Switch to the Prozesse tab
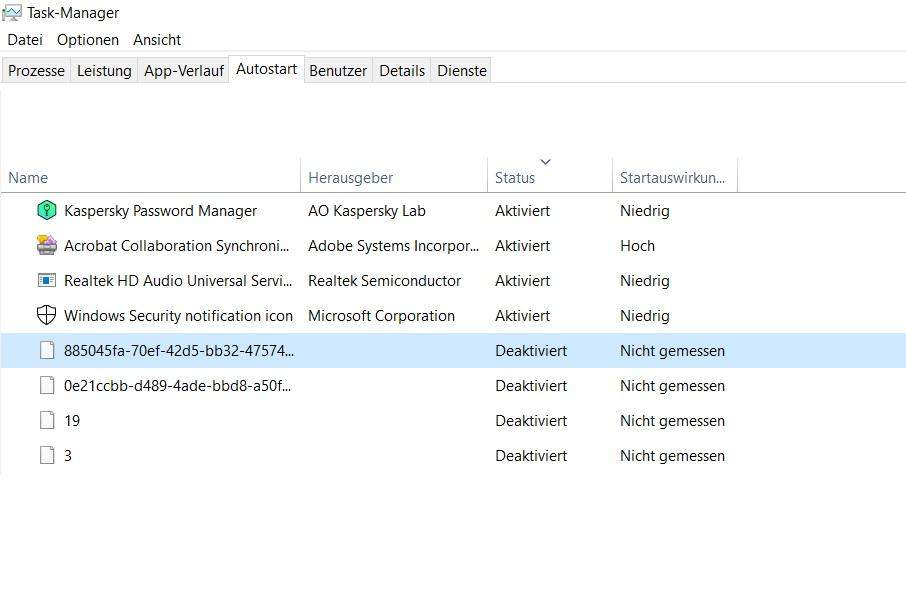Screen dimensions: 906x612 36,71
